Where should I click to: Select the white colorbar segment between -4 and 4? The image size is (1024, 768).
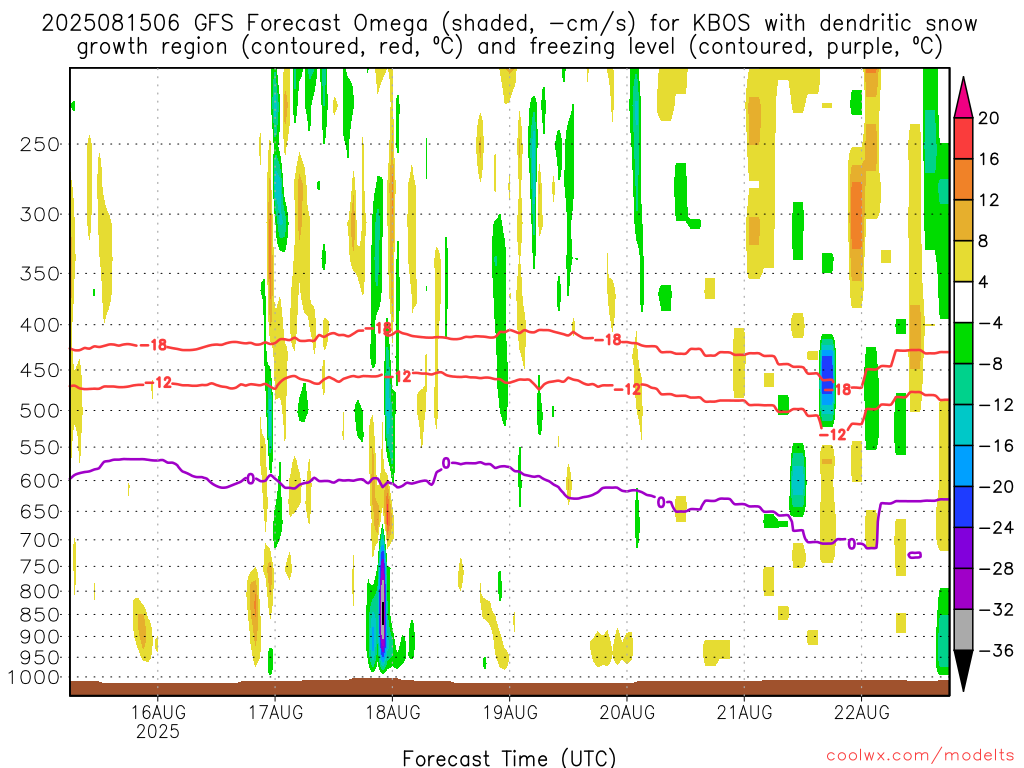point(963,302)
